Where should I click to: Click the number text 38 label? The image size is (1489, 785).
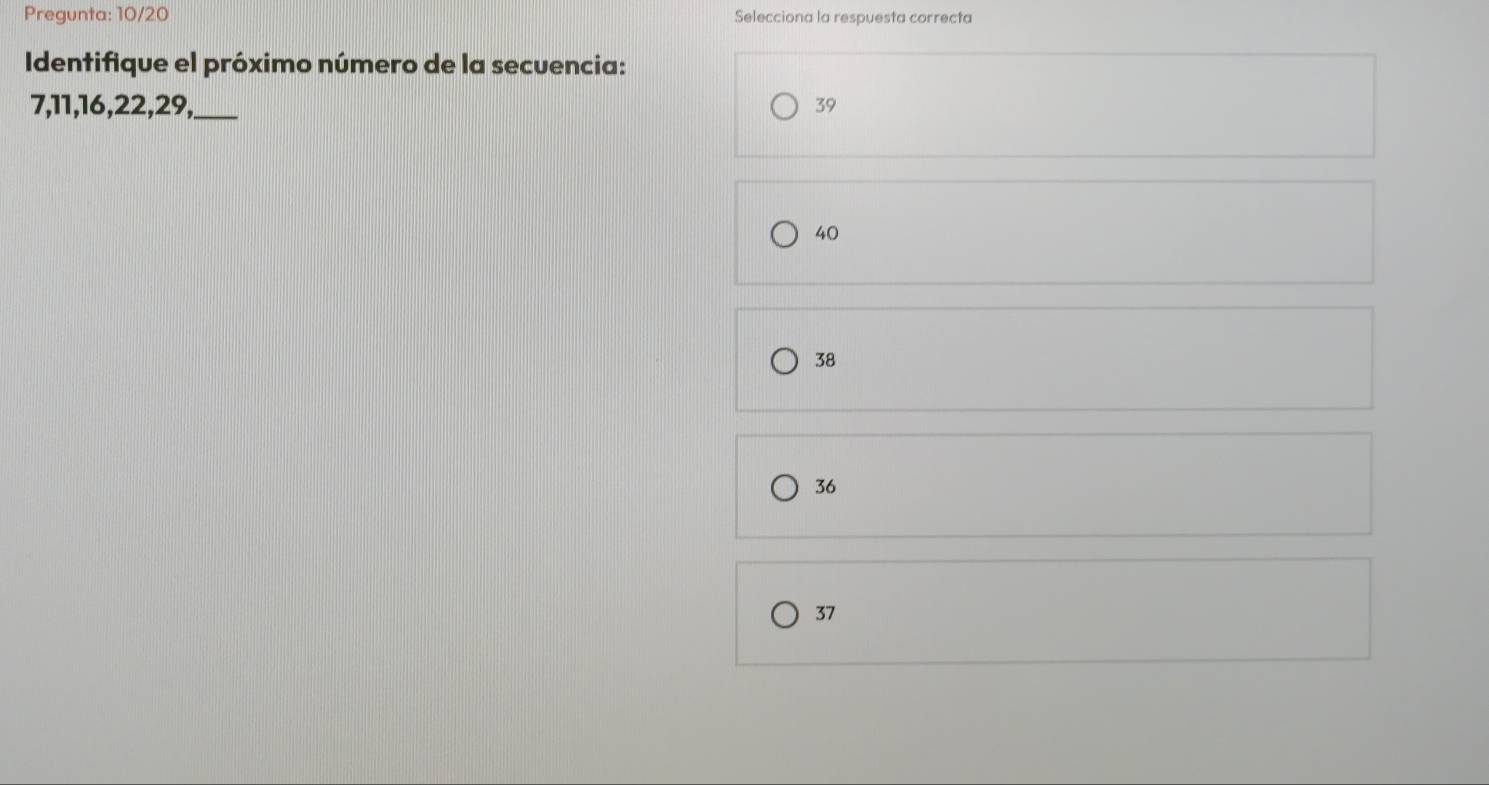point(825,360)
